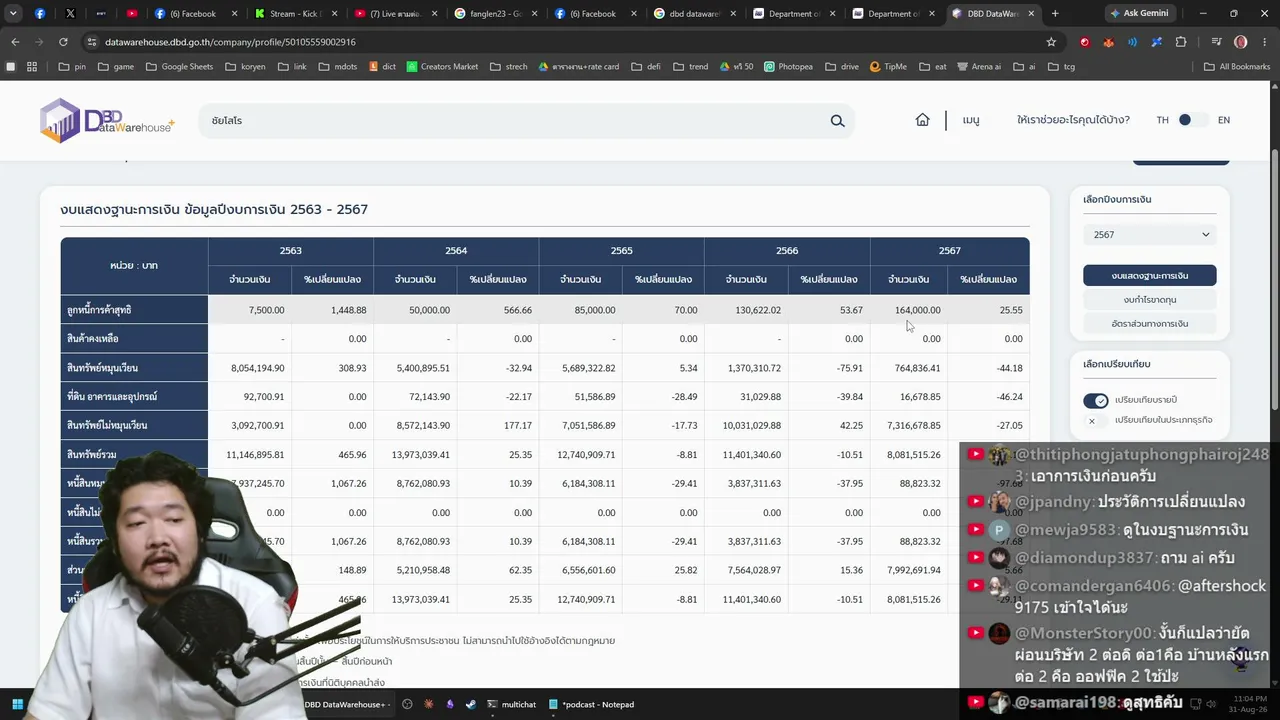Enable the เปรียบเทียบในประเภทธุรกิจ switch
Viewport: 1280px width, 720px height.
[1096, 421]
